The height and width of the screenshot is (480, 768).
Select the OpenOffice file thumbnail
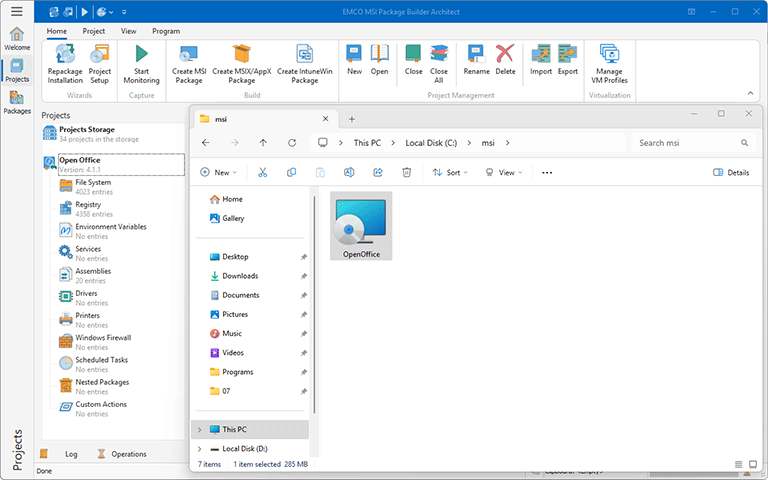pyautogui.click(x=361, y=225)
